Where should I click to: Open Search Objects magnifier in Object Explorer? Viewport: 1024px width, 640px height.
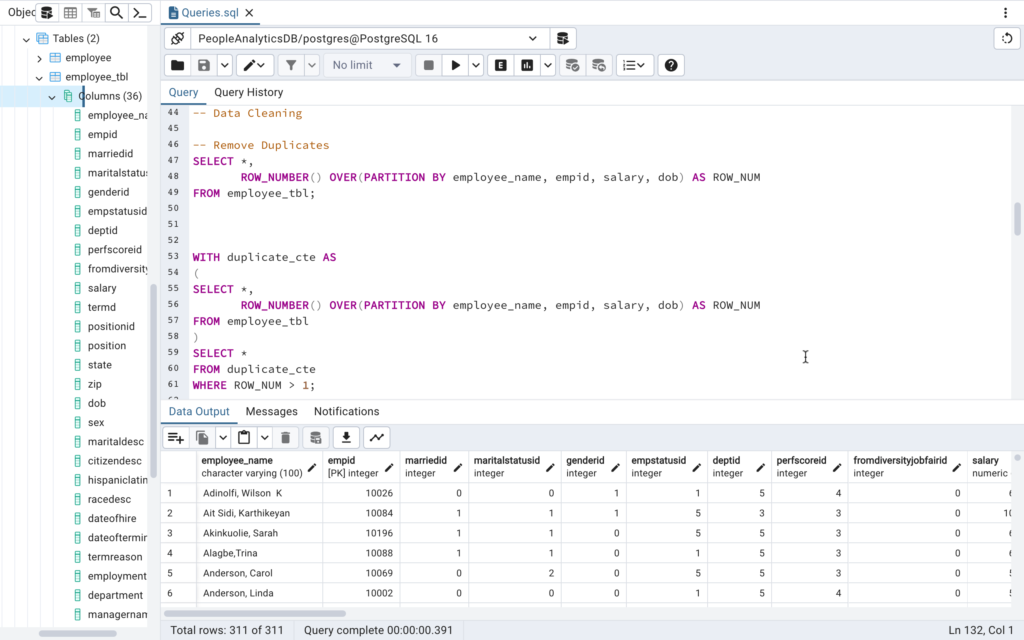(x=117, y=12)
